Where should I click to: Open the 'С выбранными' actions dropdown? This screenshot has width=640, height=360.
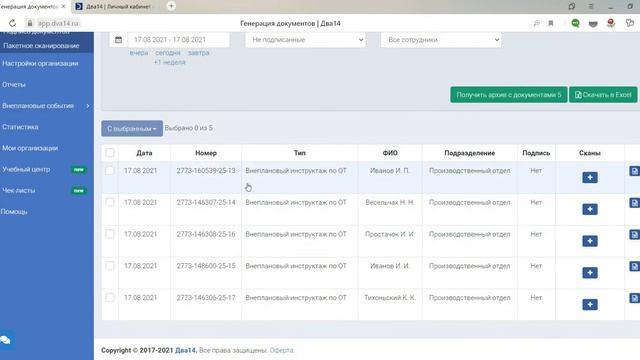[132, 129]
